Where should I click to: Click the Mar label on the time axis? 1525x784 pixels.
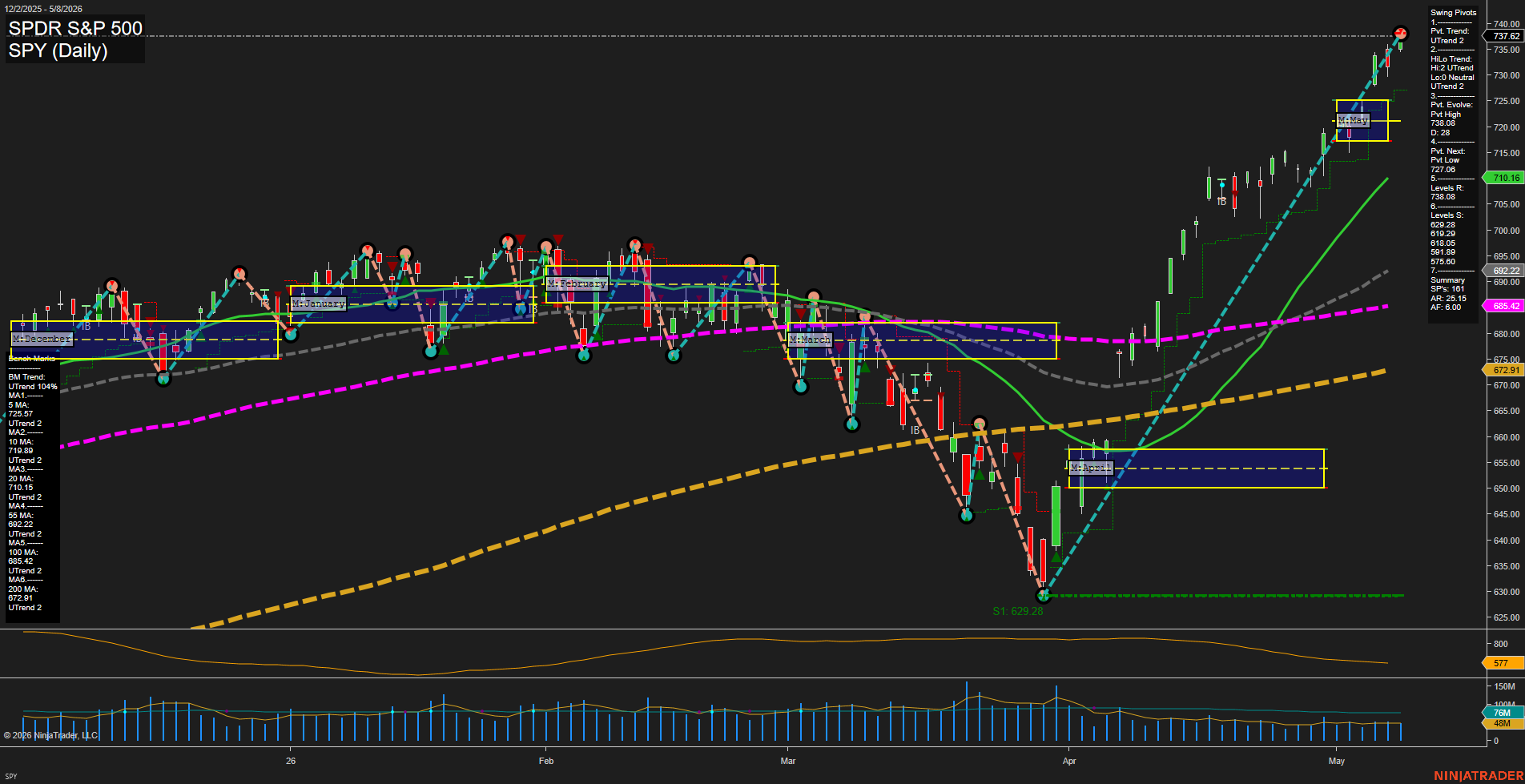tap(788, 761)
